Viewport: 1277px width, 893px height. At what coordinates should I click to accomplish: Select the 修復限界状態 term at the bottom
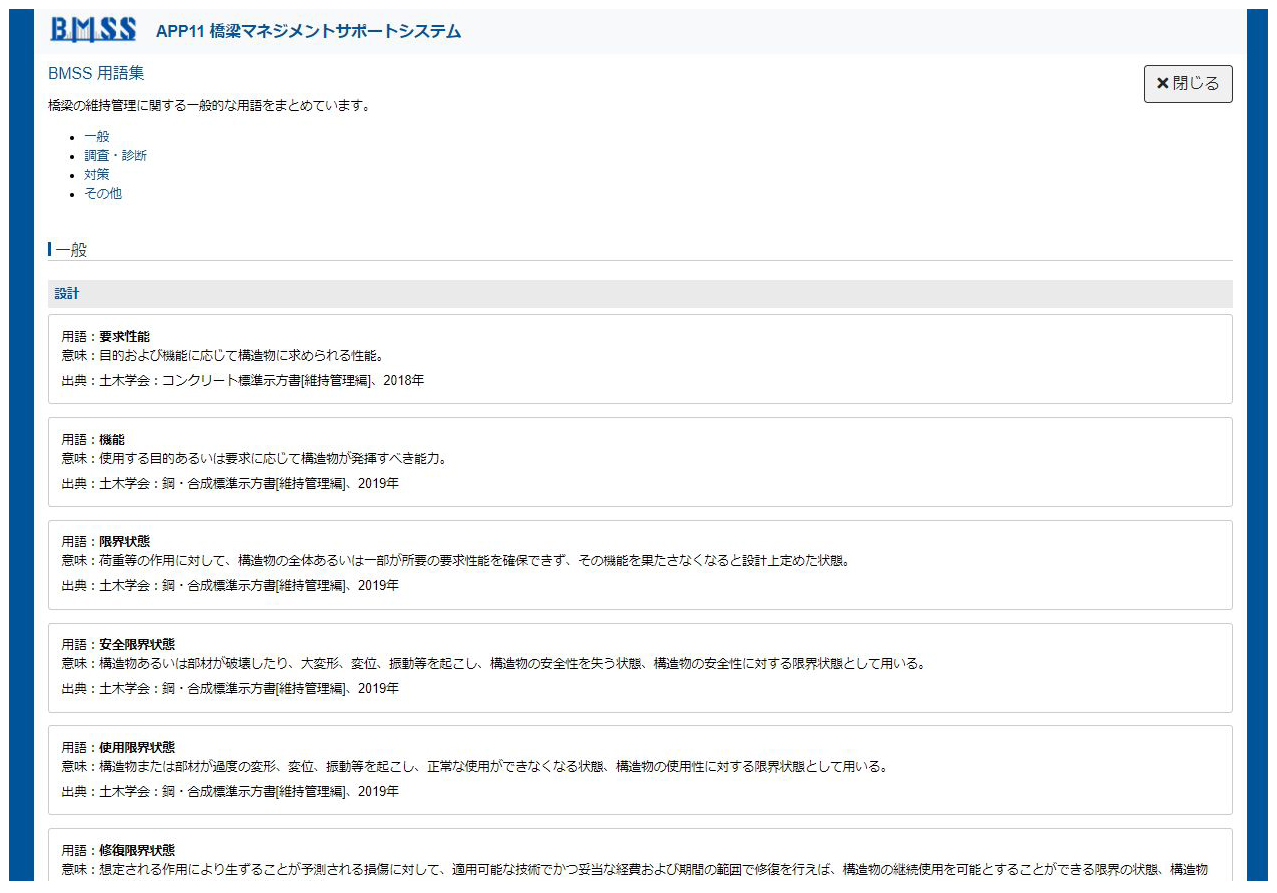coord(137,851)
